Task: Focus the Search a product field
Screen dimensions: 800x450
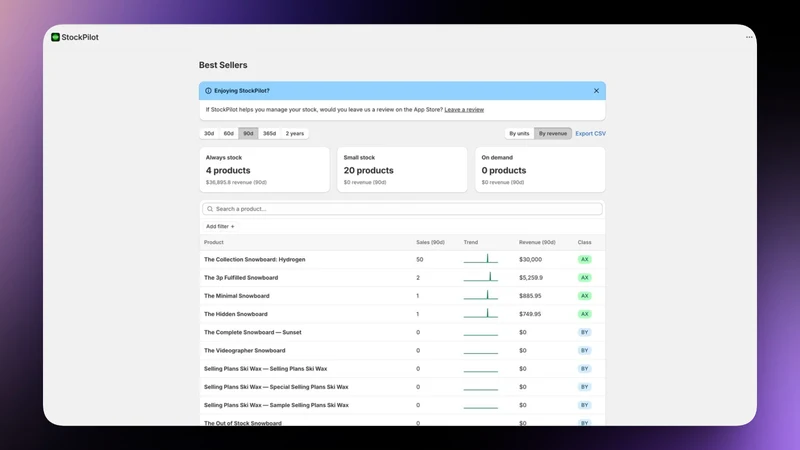Action: [x=402, y=209]
